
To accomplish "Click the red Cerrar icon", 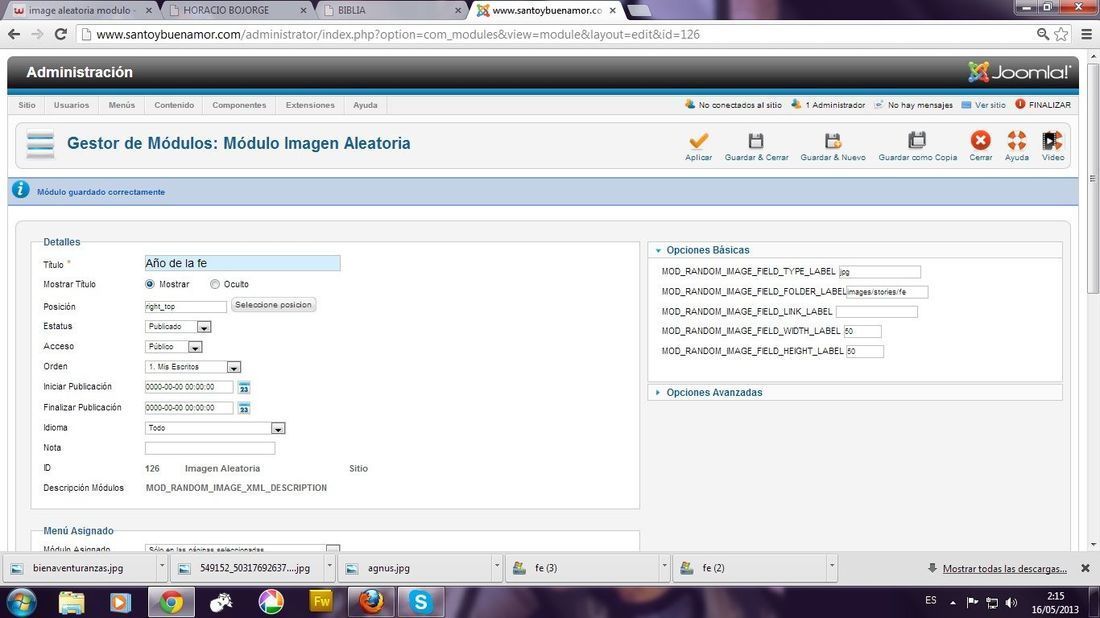I will (x=980, y=140).
